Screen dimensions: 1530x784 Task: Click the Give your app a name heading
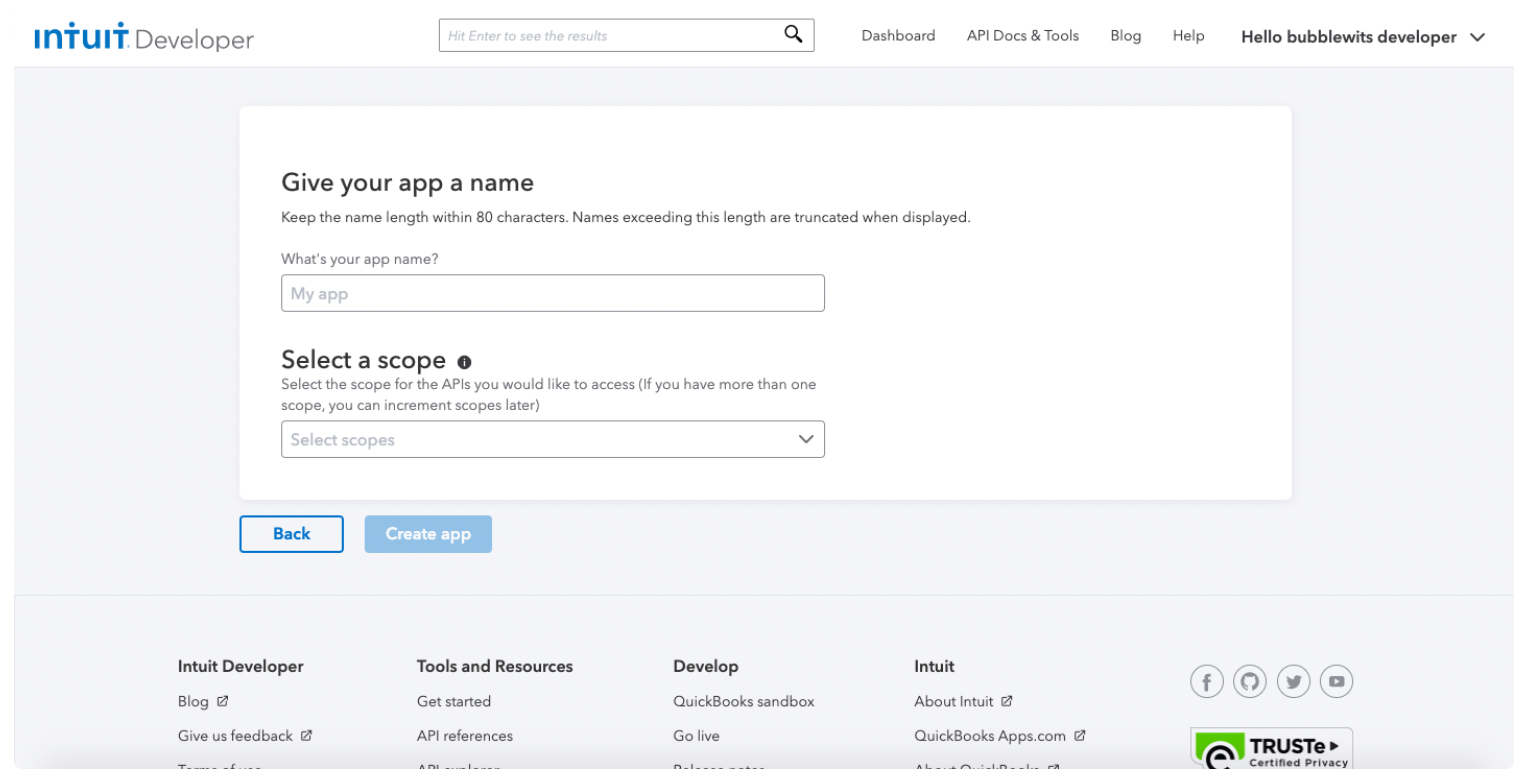point(408,183)
